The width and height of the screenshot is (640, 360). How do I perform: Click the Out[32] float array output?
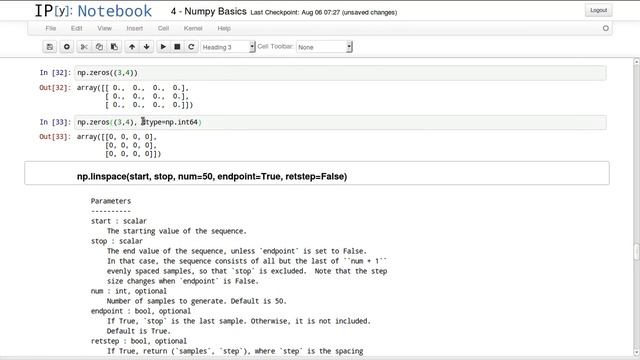click(x=135, y=96)
